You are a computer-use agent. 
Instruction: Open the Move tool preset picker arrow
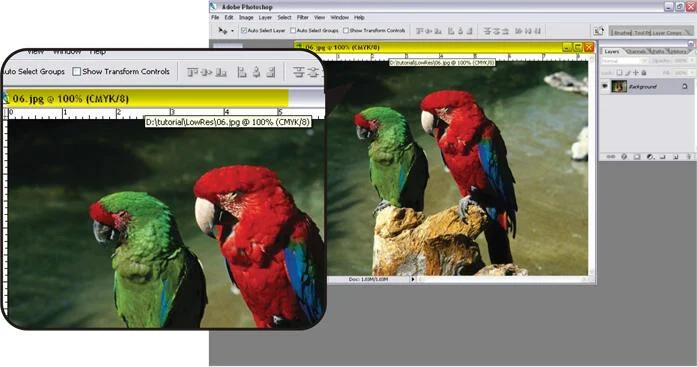click(232, 31)
